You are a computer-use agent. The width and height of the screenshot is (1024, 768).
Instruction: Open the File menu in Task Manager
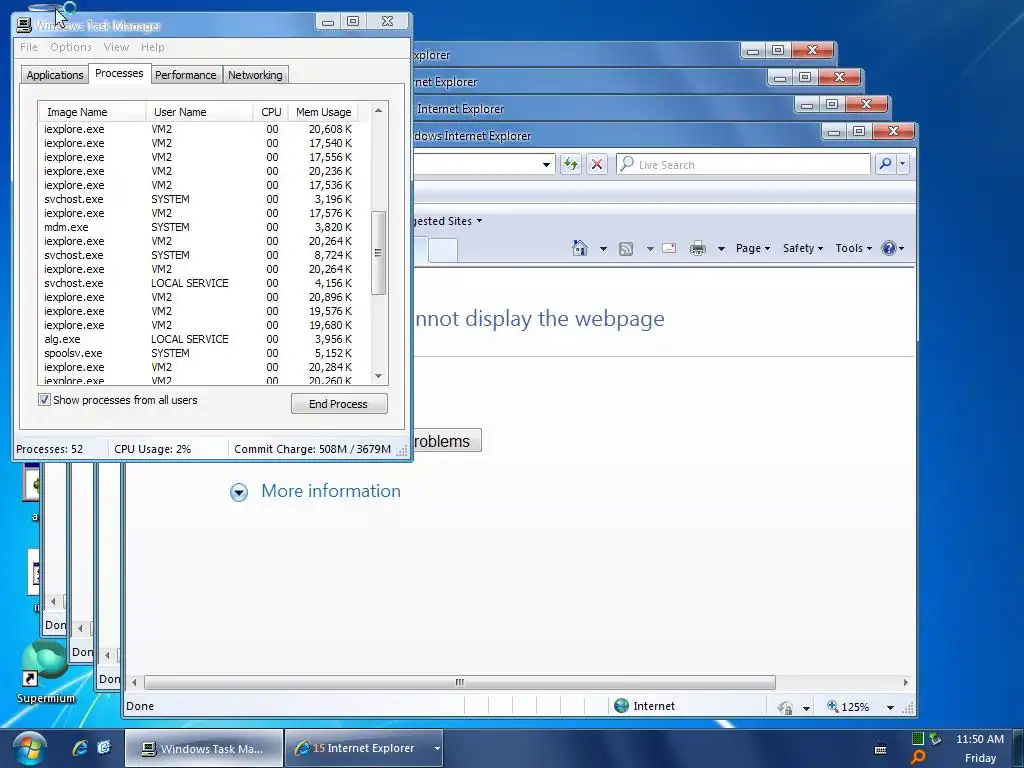click(29, 47)
